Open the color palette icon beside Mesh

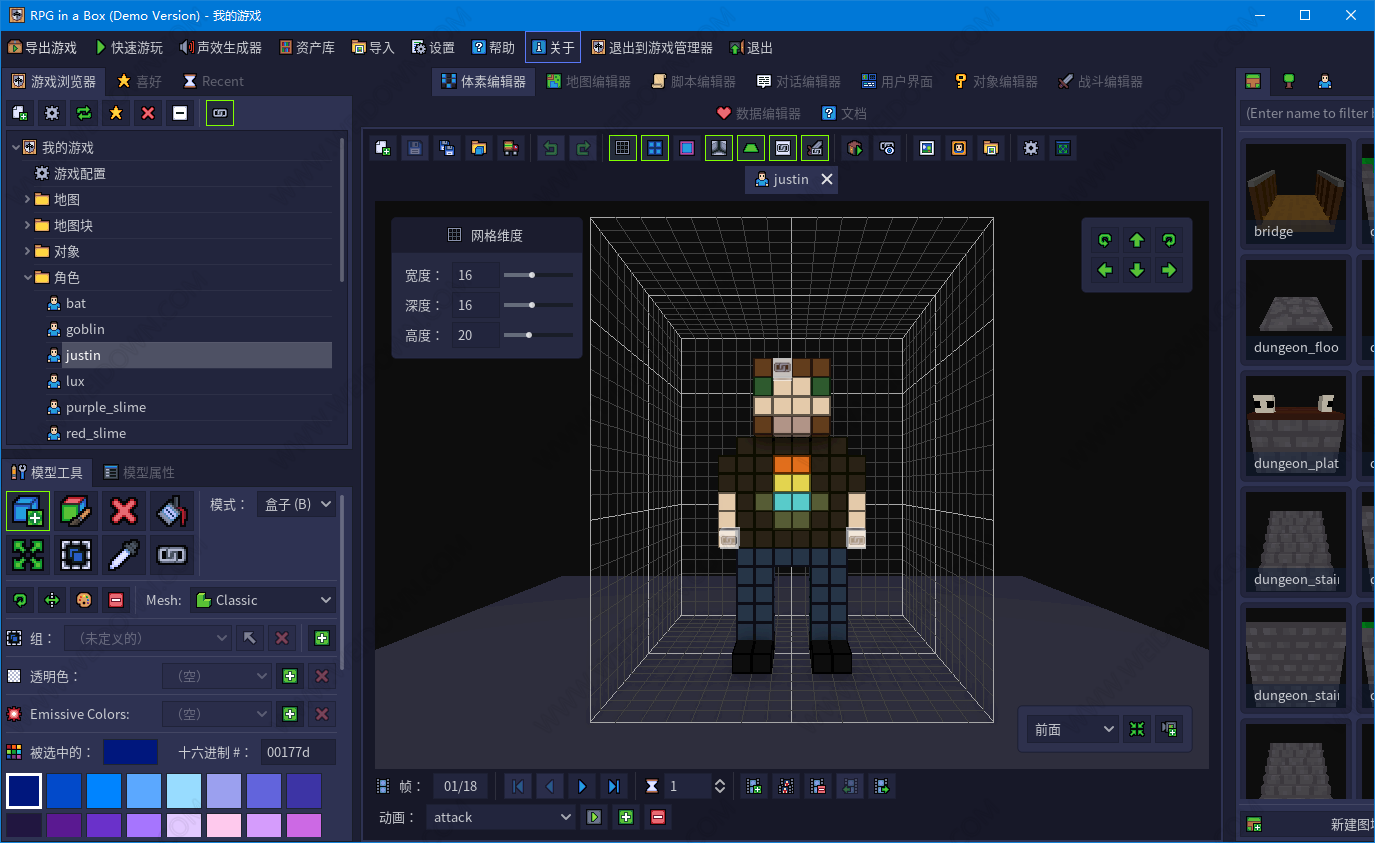(x=84, y=600)
